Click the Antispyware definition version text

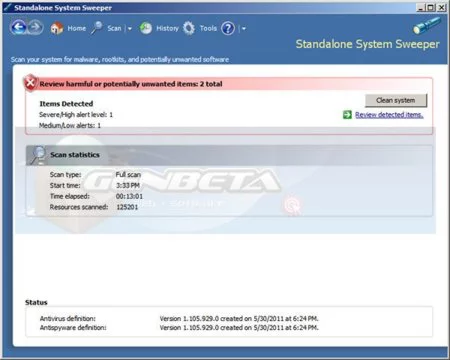click(x=239, y=328)
